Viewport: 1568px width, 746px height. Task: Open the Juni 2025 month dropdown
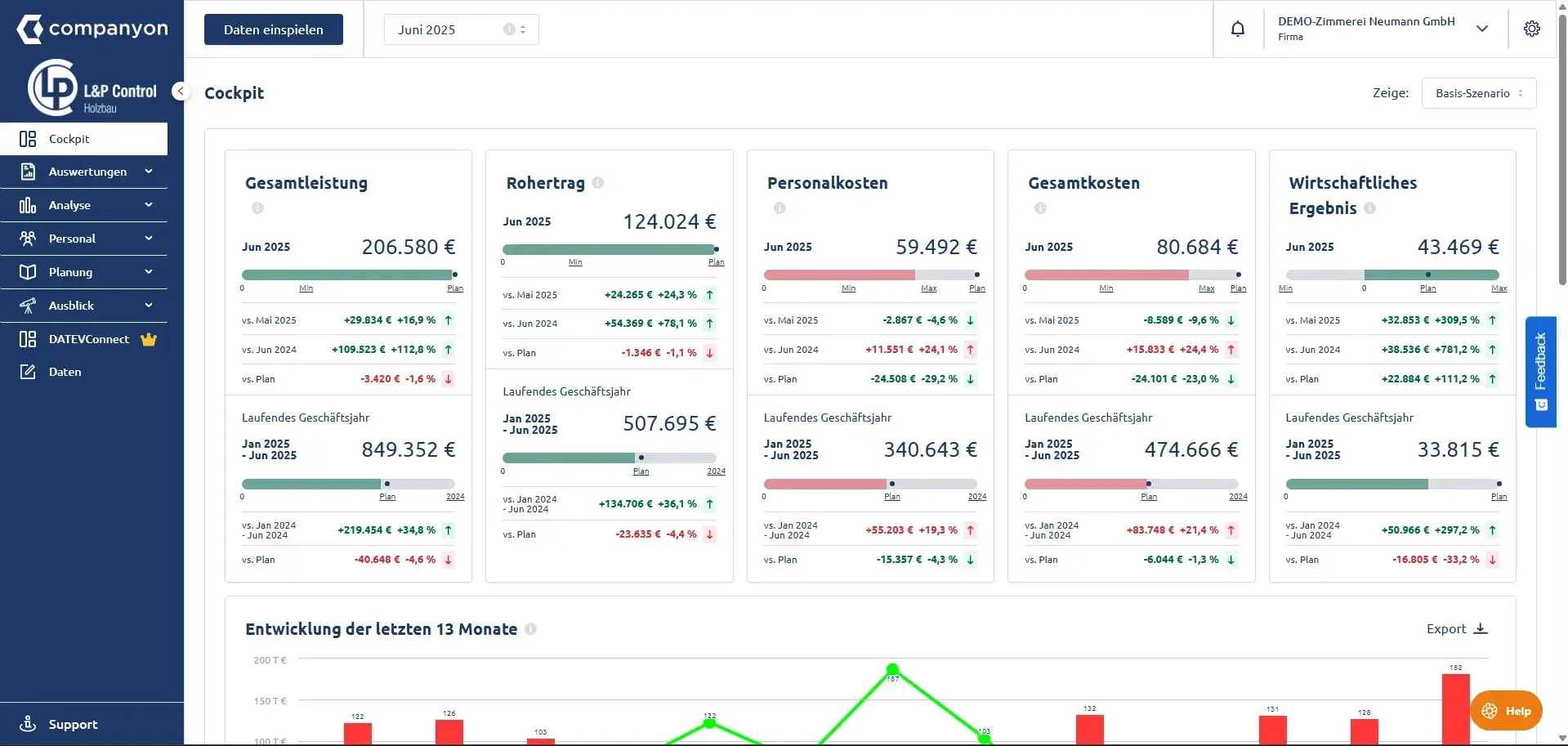coord(462,29)
